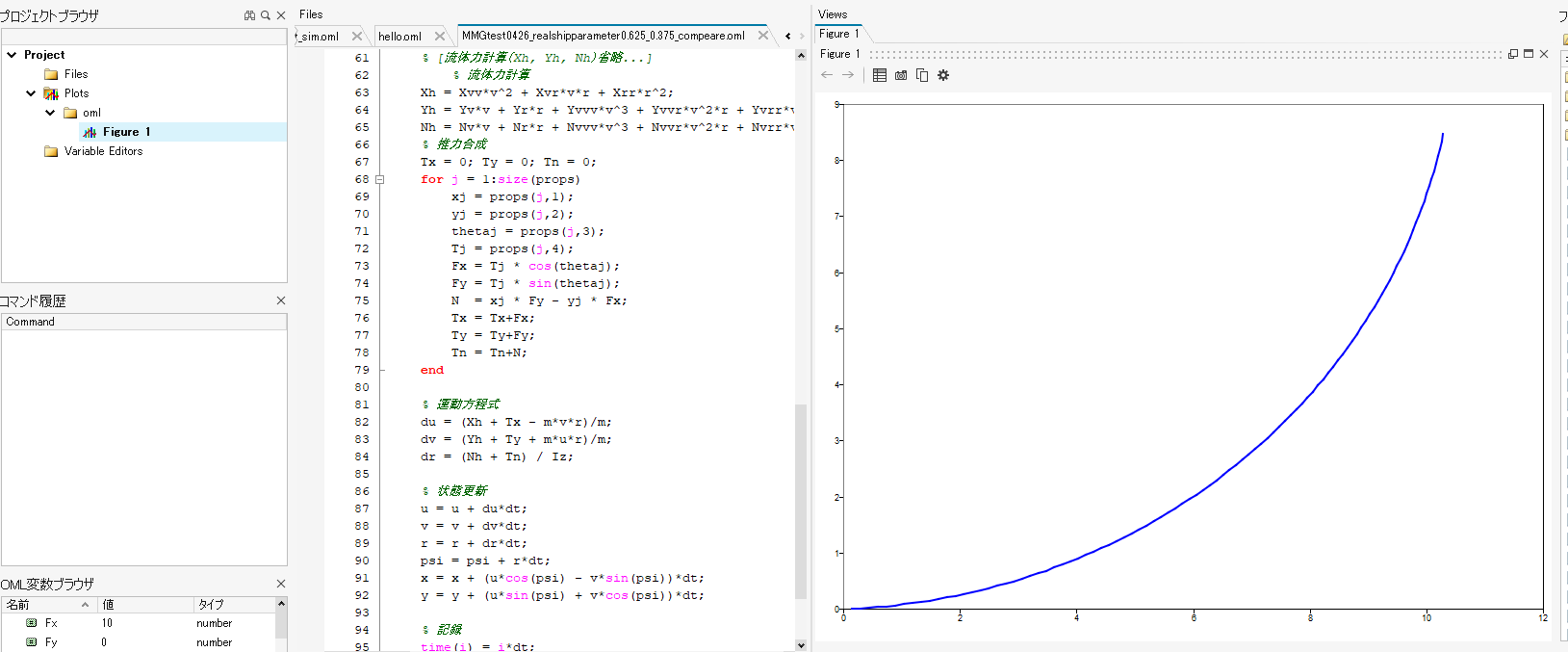Collapse the oml folder node
This screenshot has width=1568, height=652.
point(50,113)
